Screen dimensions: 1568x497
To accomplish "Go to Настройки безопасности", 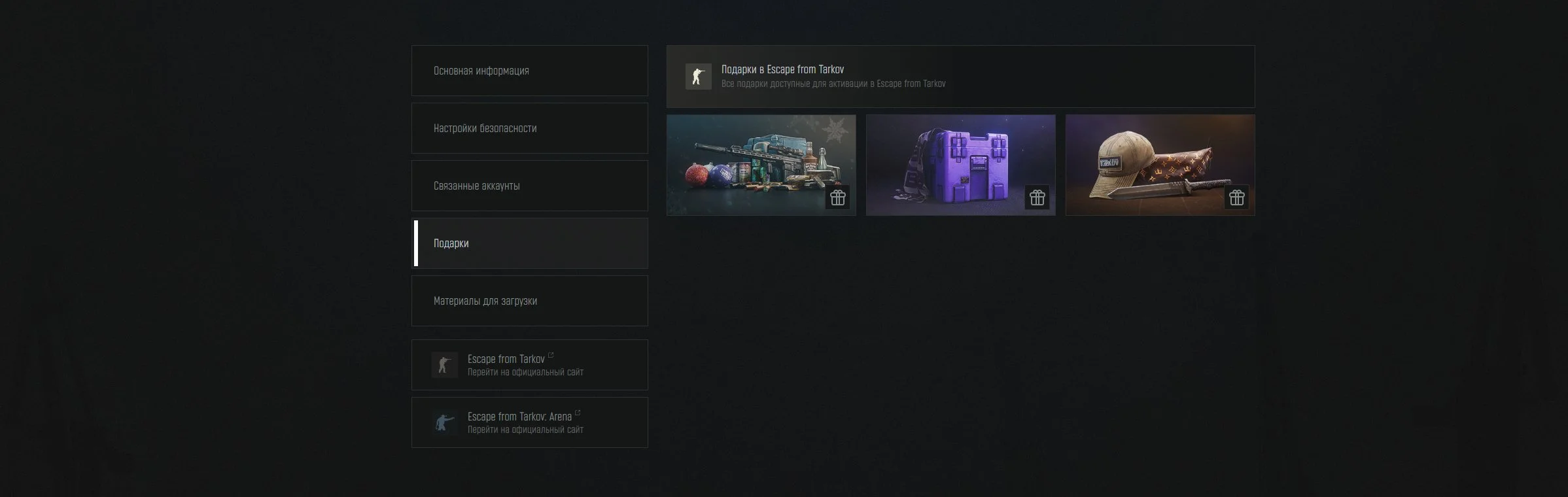I will coord(529,128).
